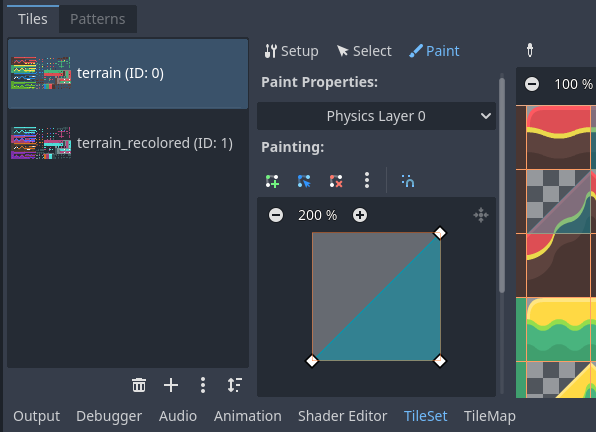Center the polygon editor view

coord(481,215)
